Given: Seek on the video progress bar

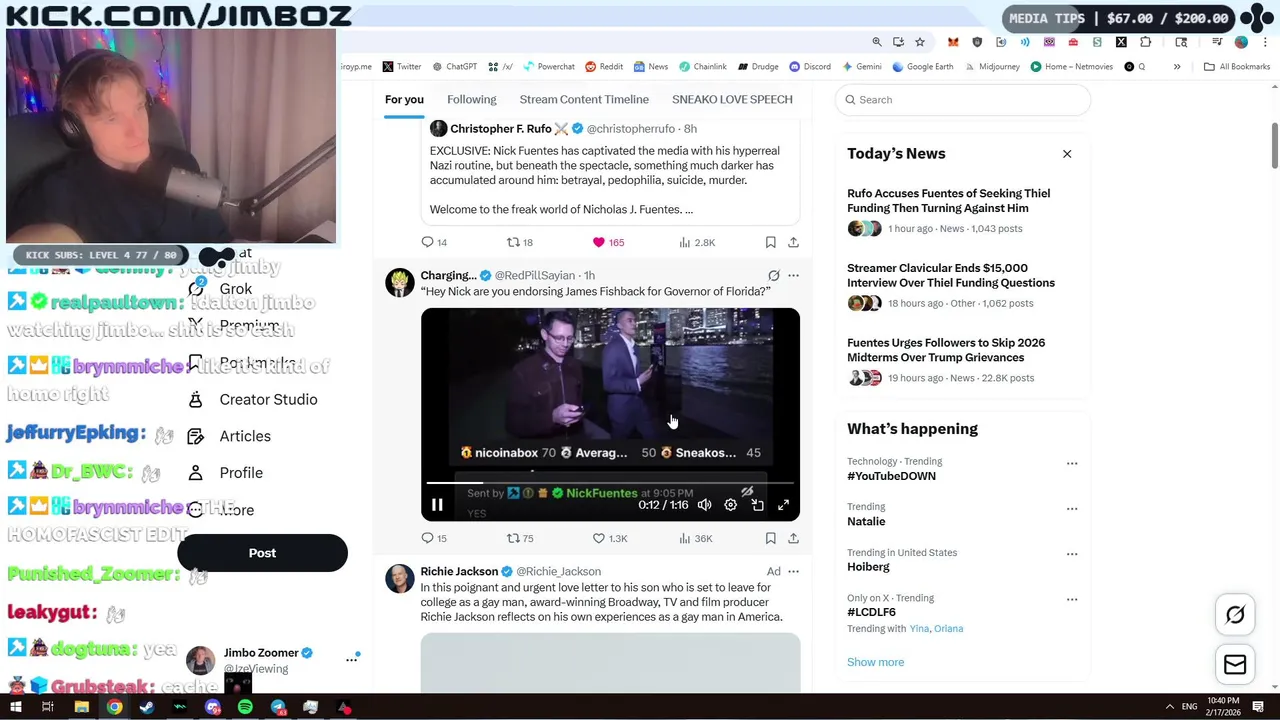Looking at the screenshot, I should point(610,483).
